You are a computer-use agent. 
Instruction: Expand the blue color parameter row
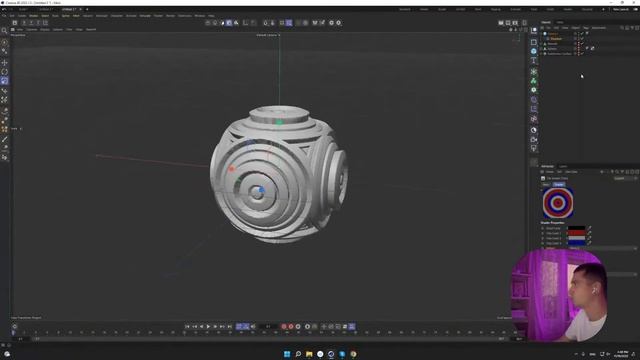click(x=542, y=243)
